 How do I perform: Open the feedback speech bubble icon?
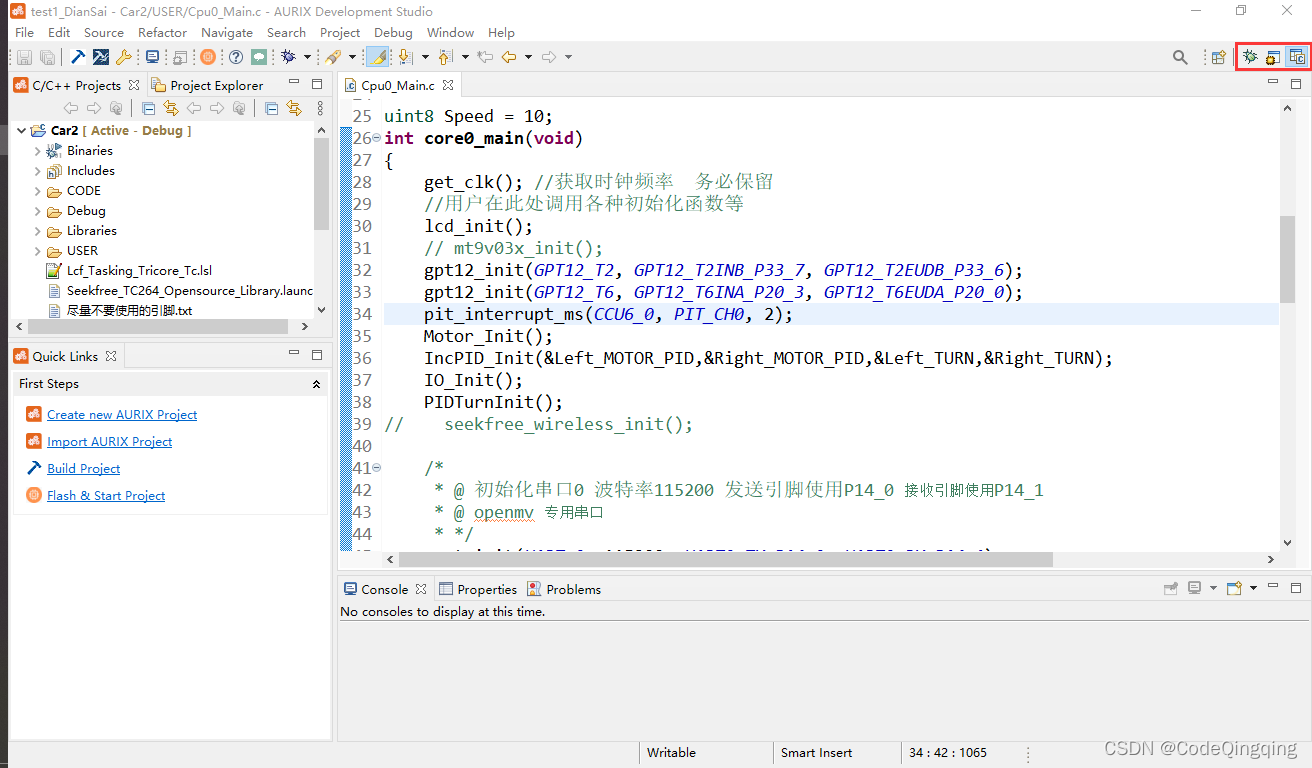click(x=260, y=57)
